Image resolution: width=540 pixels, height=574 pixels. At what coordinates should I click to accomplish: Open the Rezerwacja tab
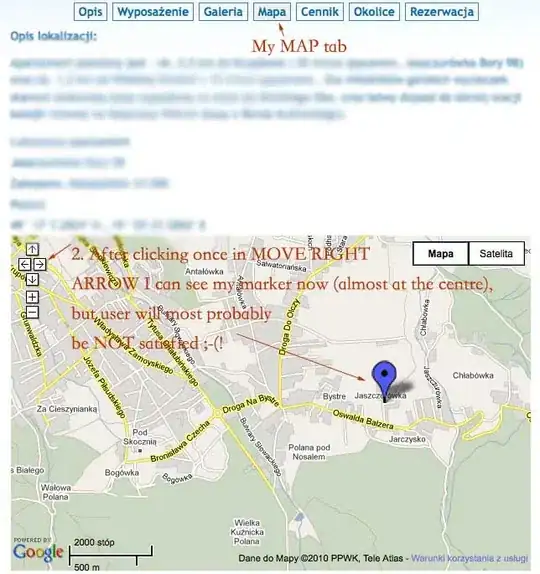(442, 12)
